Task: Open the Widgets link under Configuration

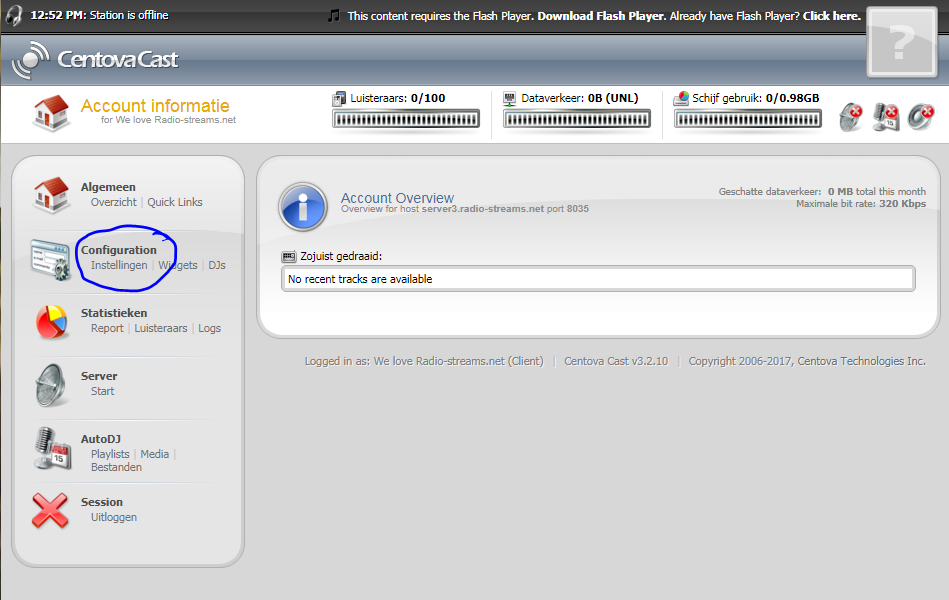Action: point(178,265)
